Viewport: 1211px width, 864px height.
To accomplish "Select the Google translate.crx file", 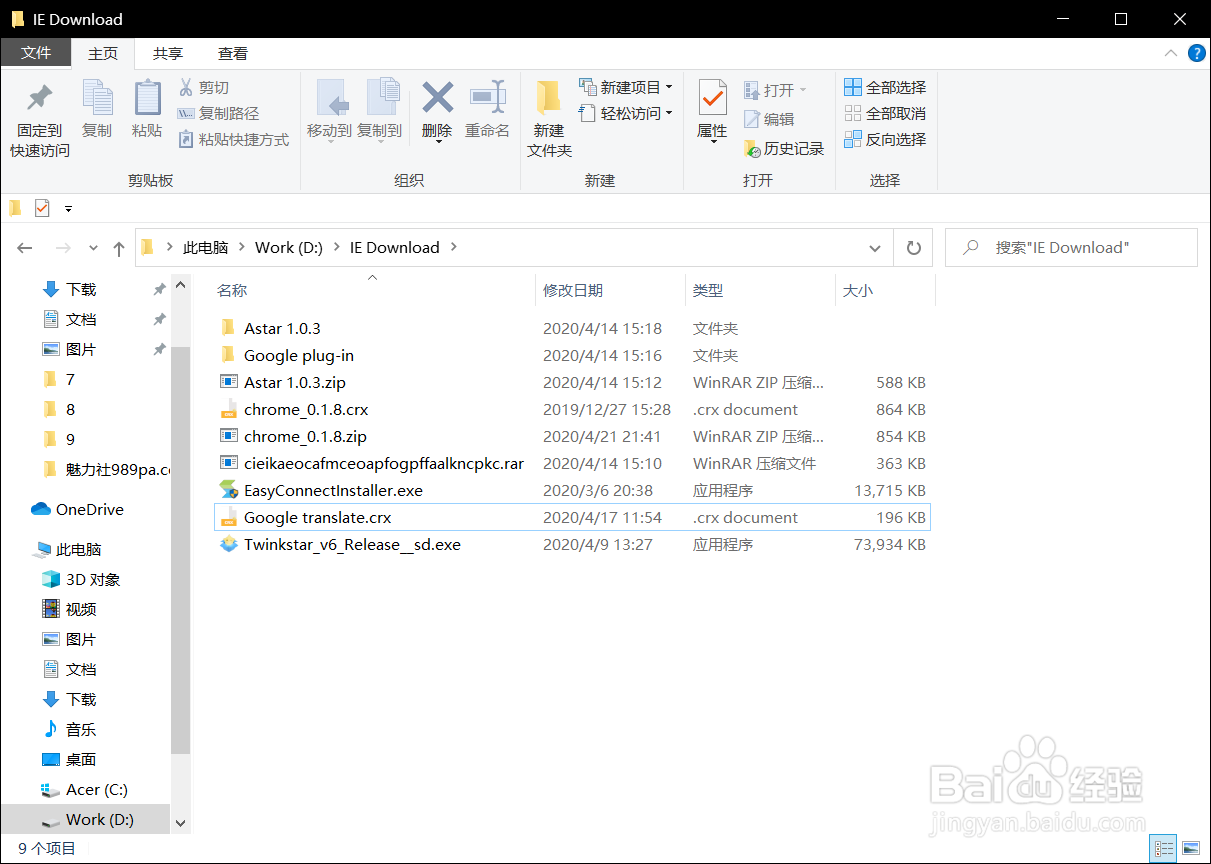I will pos(572,517).
